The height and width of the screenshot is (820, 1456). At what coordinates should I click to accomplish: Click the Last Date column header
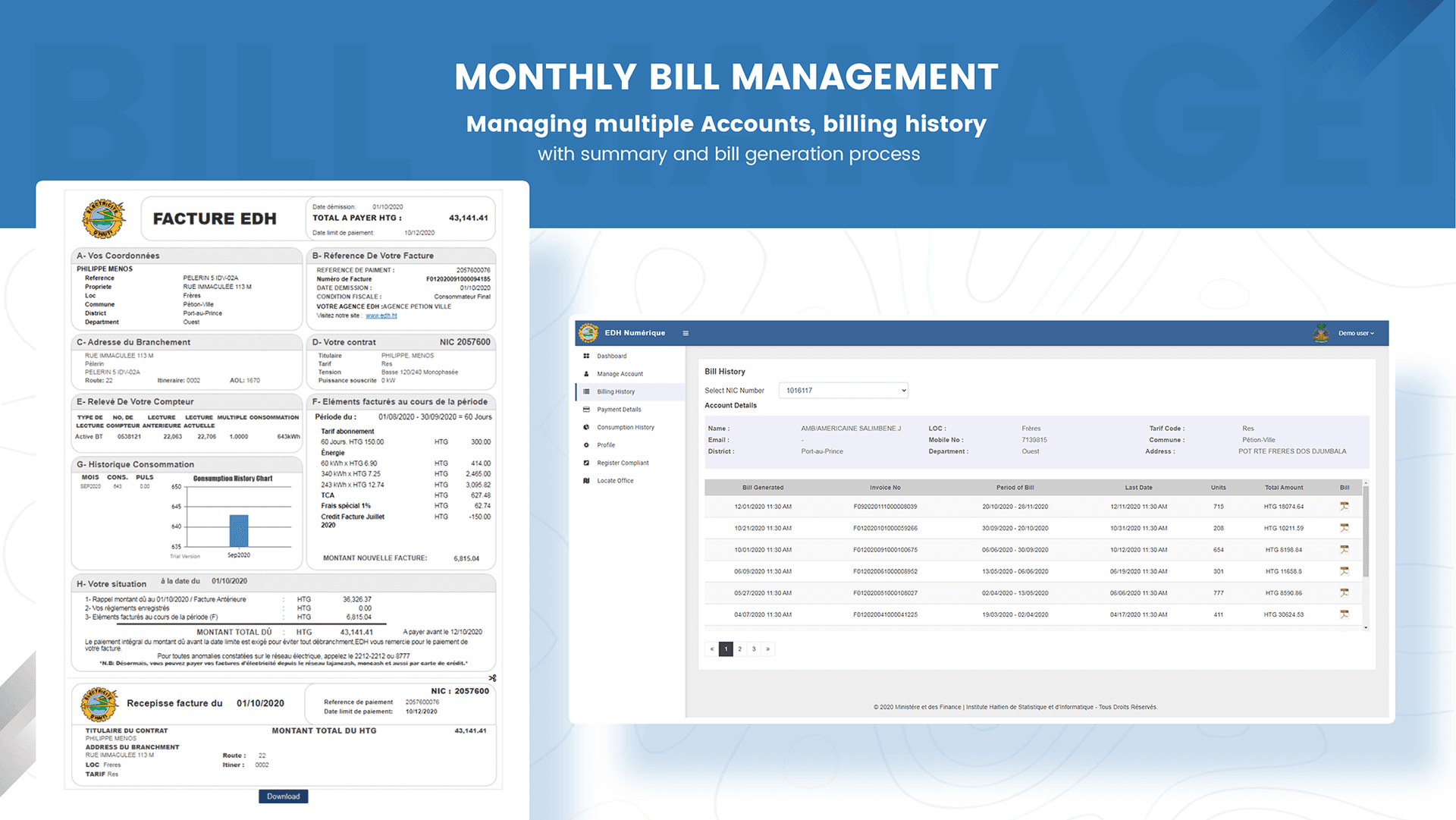click(x=1138, y=488)
